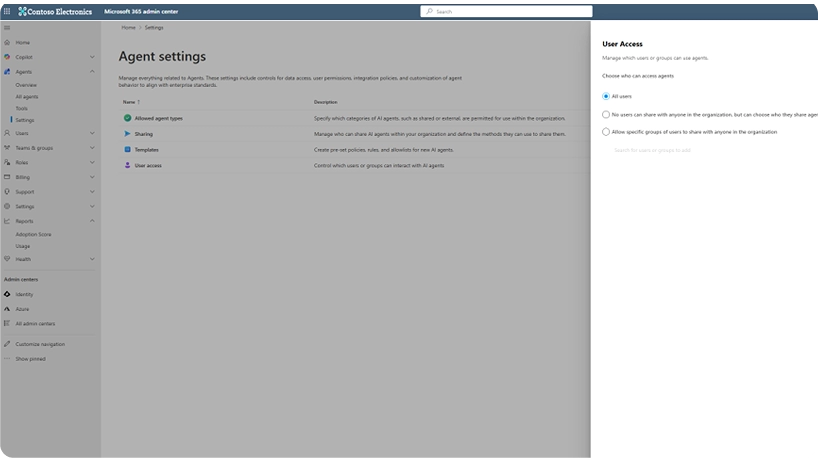The image size is (818, 458).
Task: Click the Agents icon in sidebar
Action: pyautogui.click(x=7, y=71)
